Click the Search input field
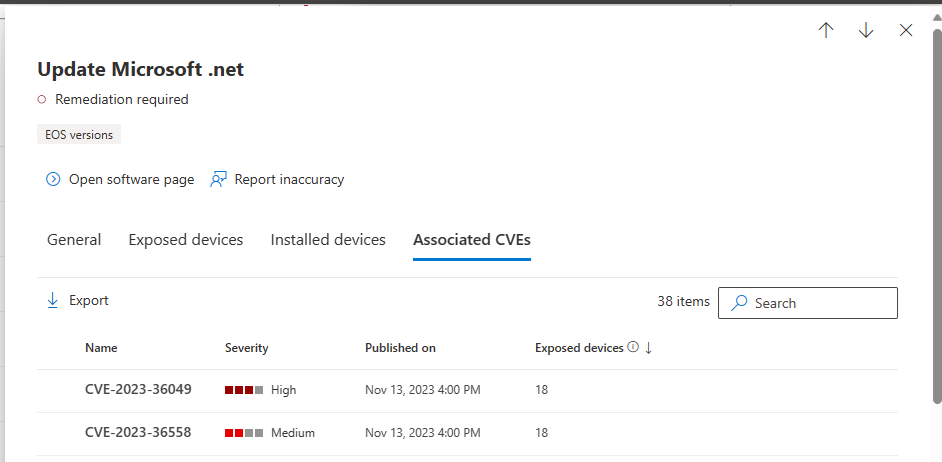The width and height of the screenshot is (942, 462). pos(808,303)
